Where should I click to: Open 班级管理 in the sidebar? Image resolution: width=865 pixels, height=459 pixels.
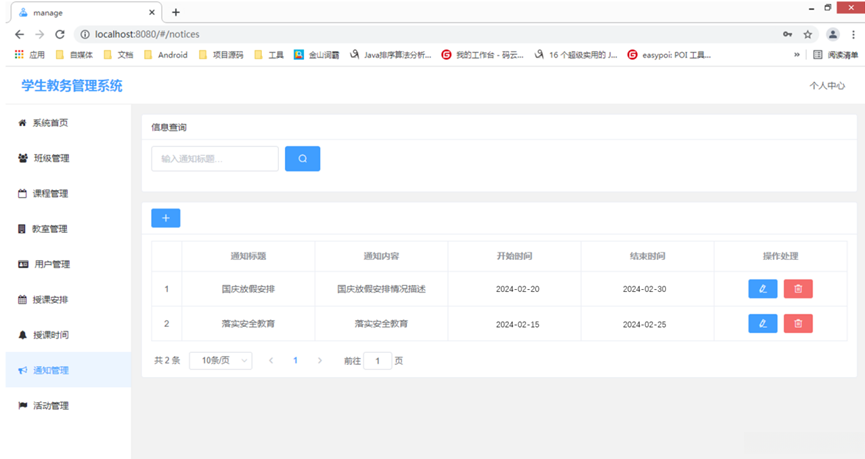point(68,158)
